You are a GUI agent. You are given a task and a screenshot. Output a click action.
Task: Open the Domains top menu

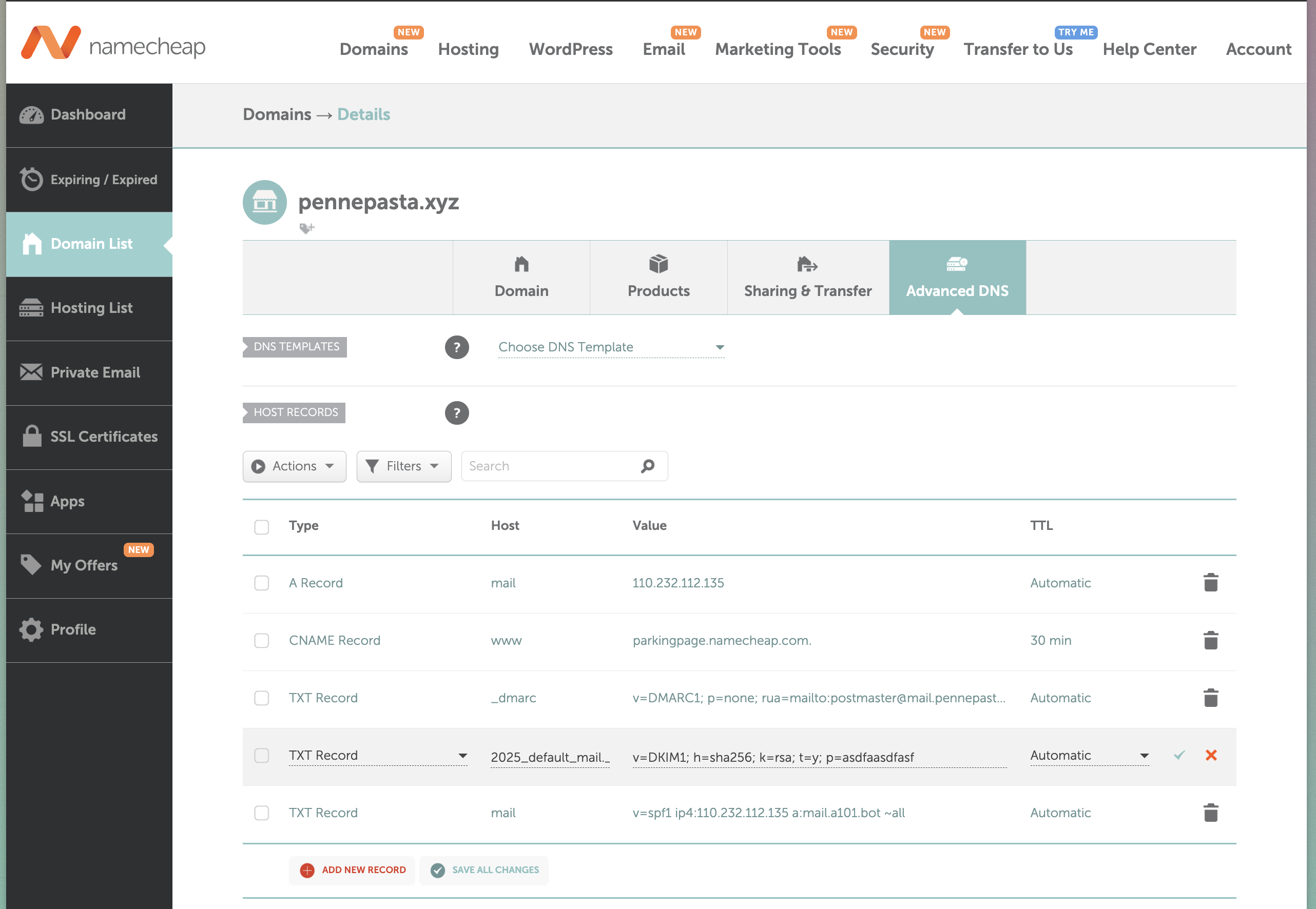point(374,49)
